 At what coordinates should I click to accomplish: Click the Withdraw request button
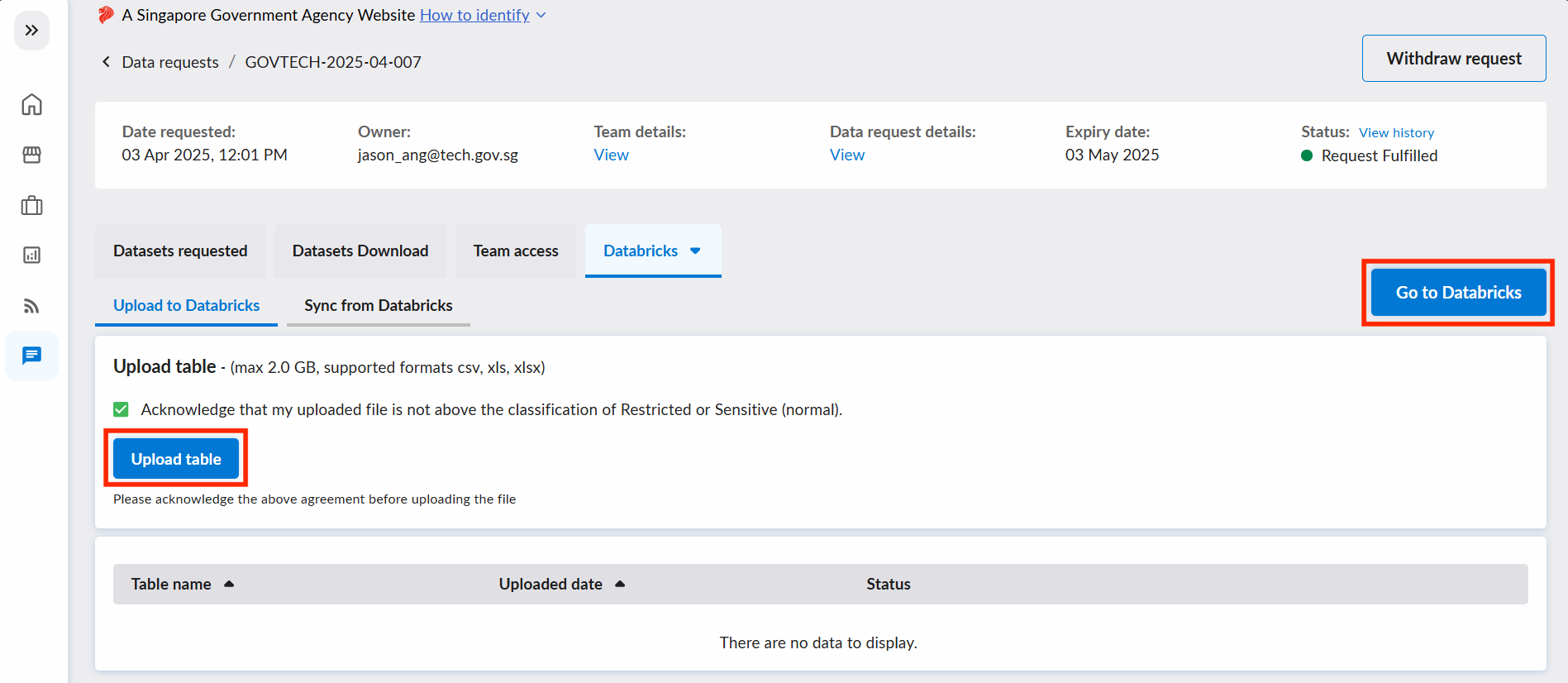[x=1454, y=58]
